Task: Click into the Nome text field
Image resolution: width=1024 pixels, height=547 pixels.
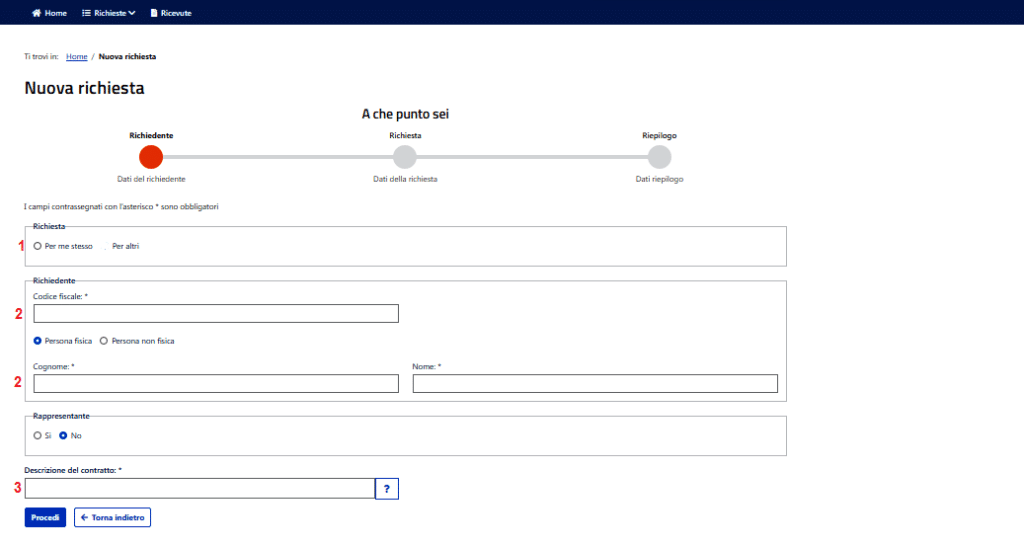Action: (x=595, y=383)
